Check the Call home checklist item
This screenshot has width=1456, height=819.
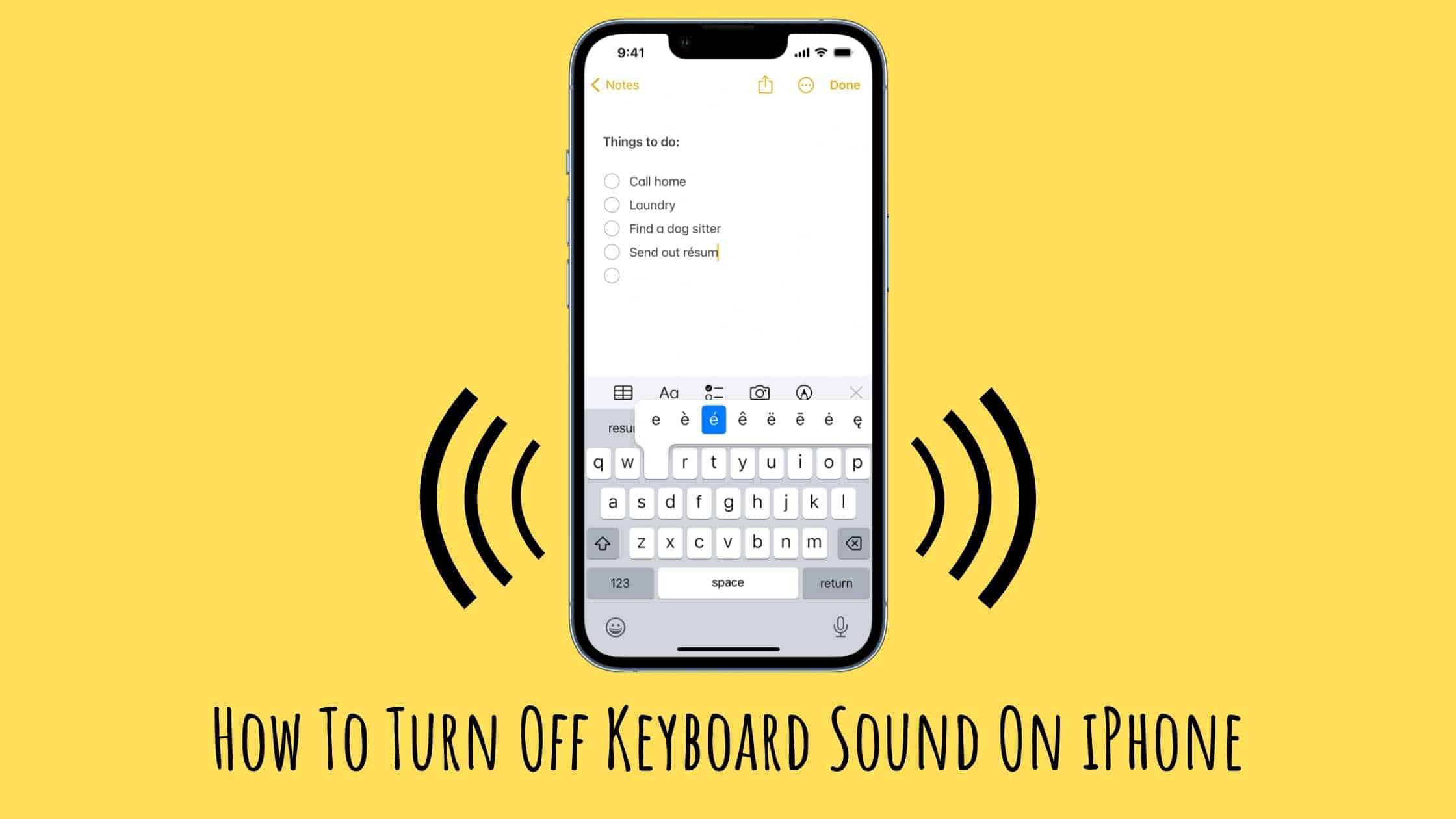(x=612, y=181)
